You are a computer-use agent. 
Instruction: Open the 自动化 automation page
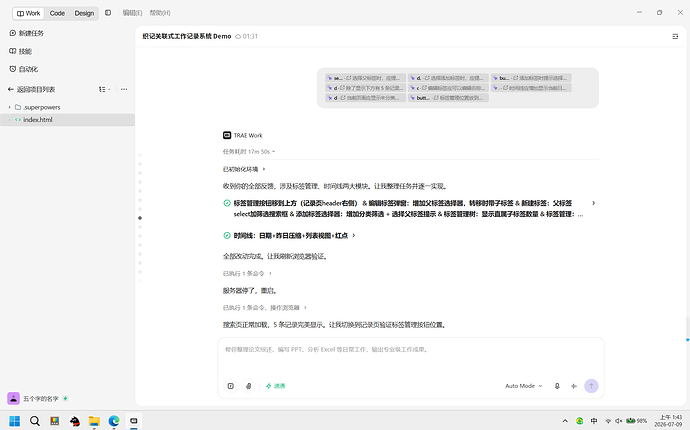24,69
